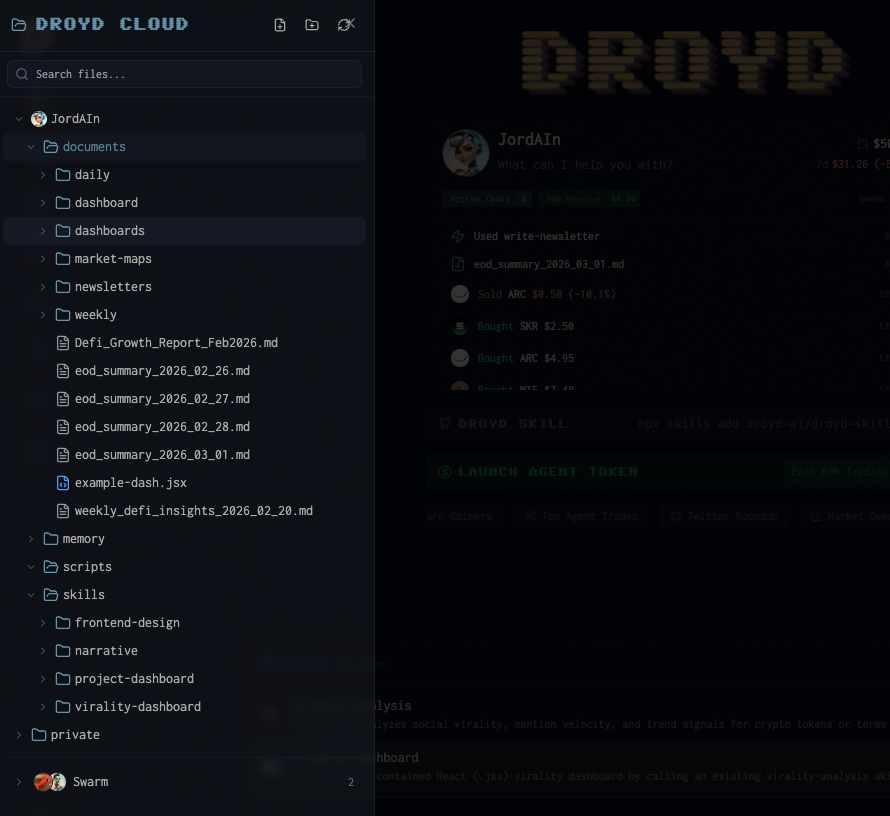
Task: Click the open documents folder icon
Action: click(x=51, y=147)
